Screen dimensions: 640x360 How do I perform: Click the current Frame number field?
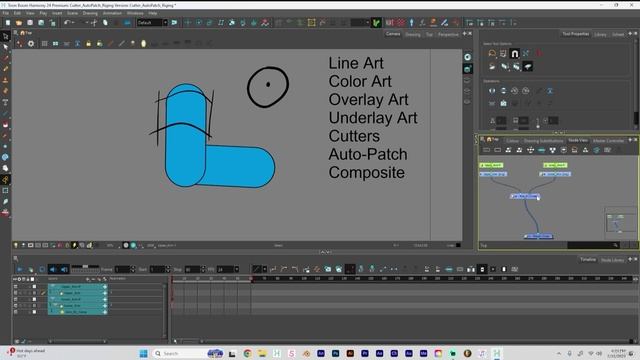(122, 269)
